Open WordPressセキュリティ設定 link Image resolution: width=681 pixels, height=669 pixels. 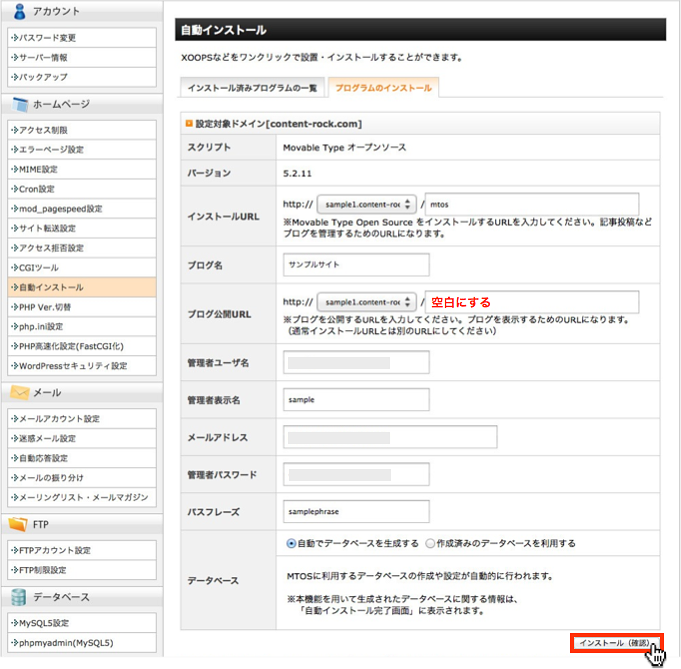click(82, 366)
